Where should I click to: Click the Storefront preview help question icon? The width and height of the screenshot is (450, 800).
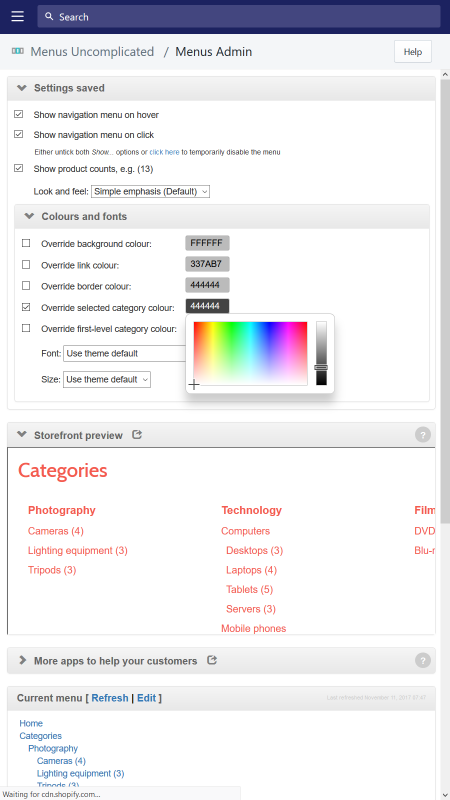point(422,435)
